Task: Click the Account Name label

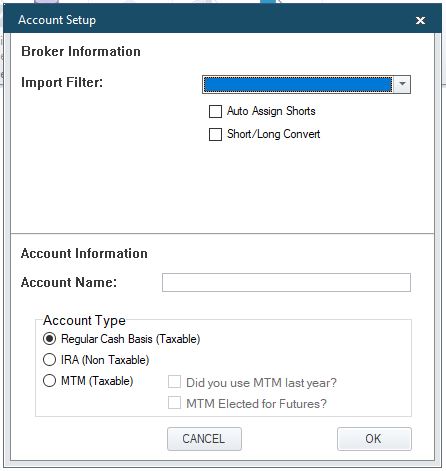Action: pyautogui.click(x=69, y=282)
